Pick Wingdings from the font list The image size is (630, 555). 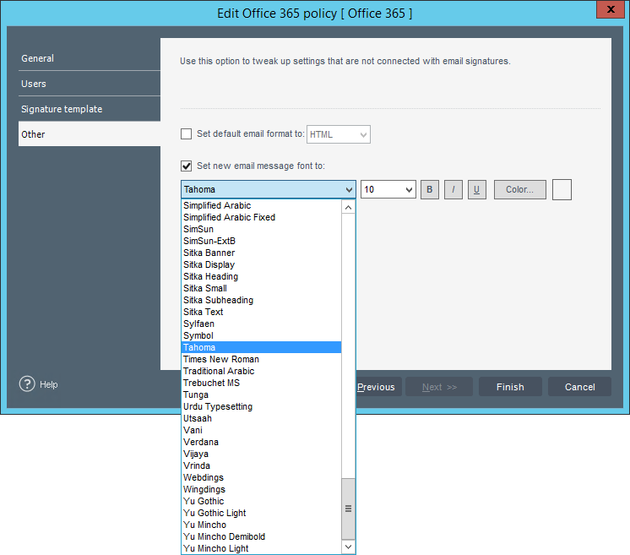261,489
